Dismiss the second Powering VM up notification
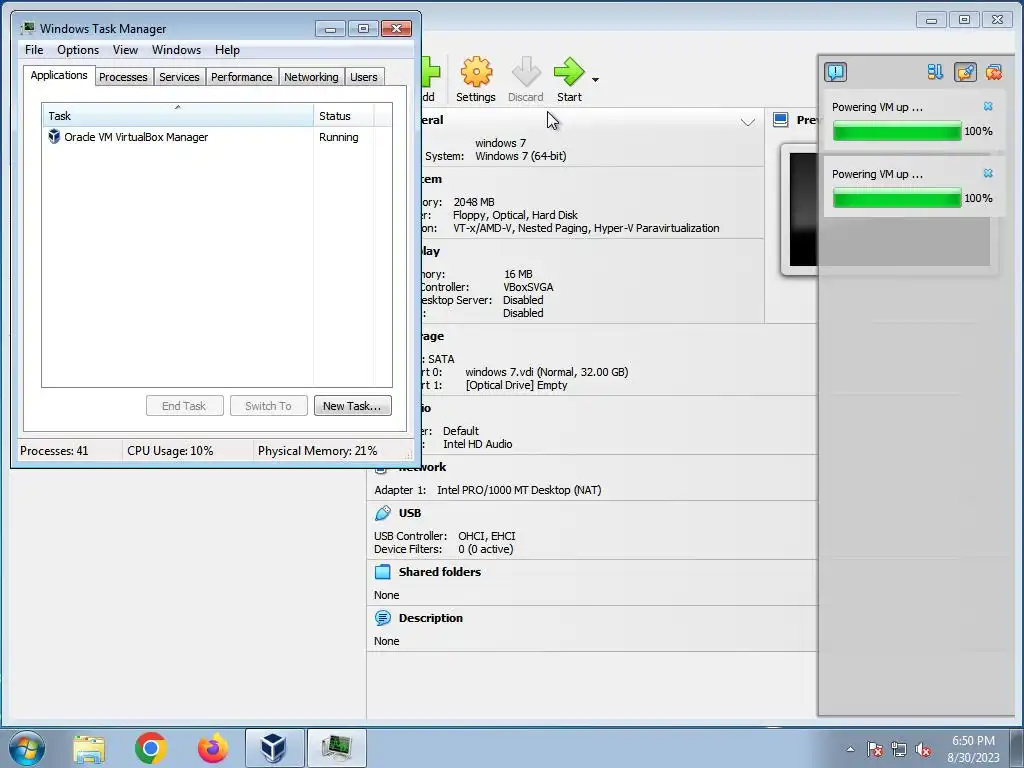 988,173
